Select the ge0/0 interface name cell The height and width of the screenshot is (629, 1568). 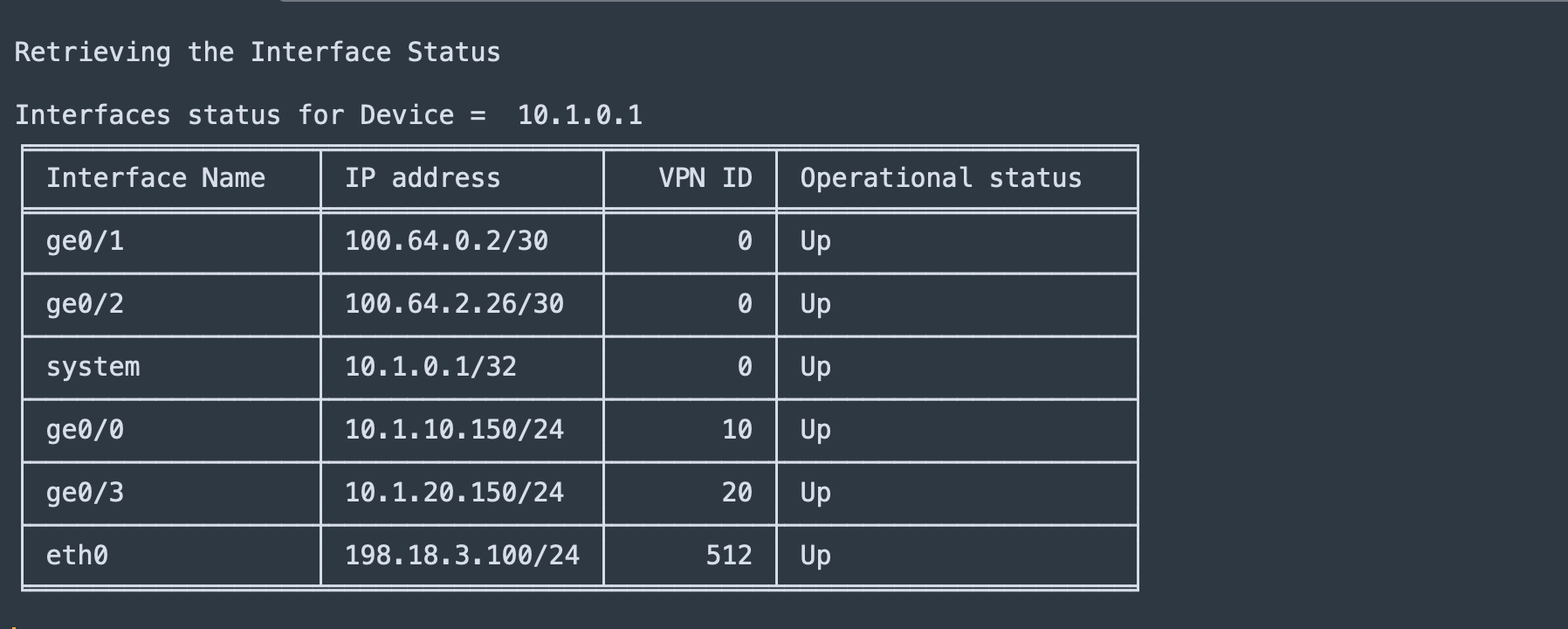[85, 430]
